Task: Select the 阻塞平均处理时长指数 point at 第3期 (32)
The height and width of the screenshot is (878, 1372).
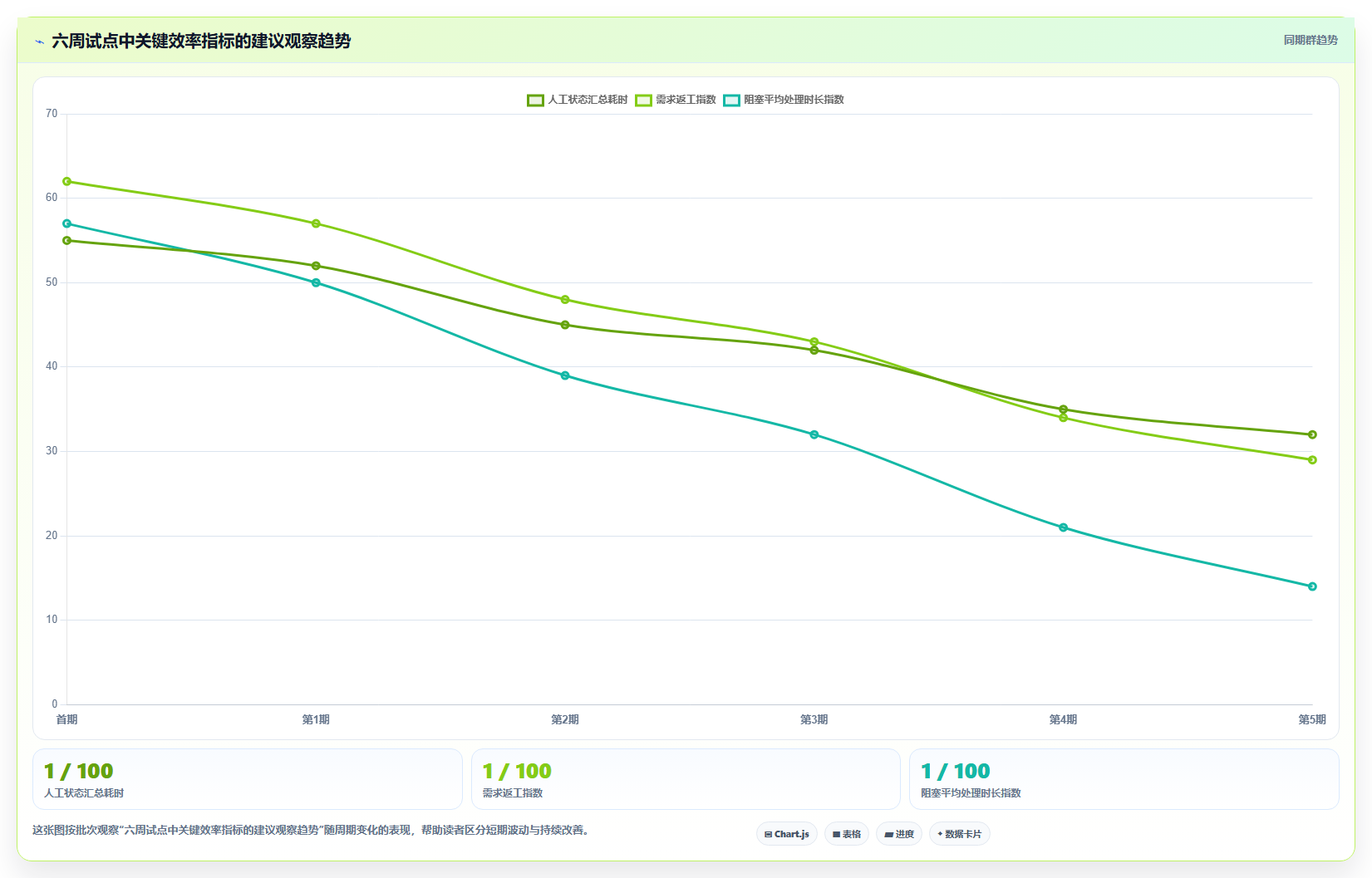Action: 814,434
